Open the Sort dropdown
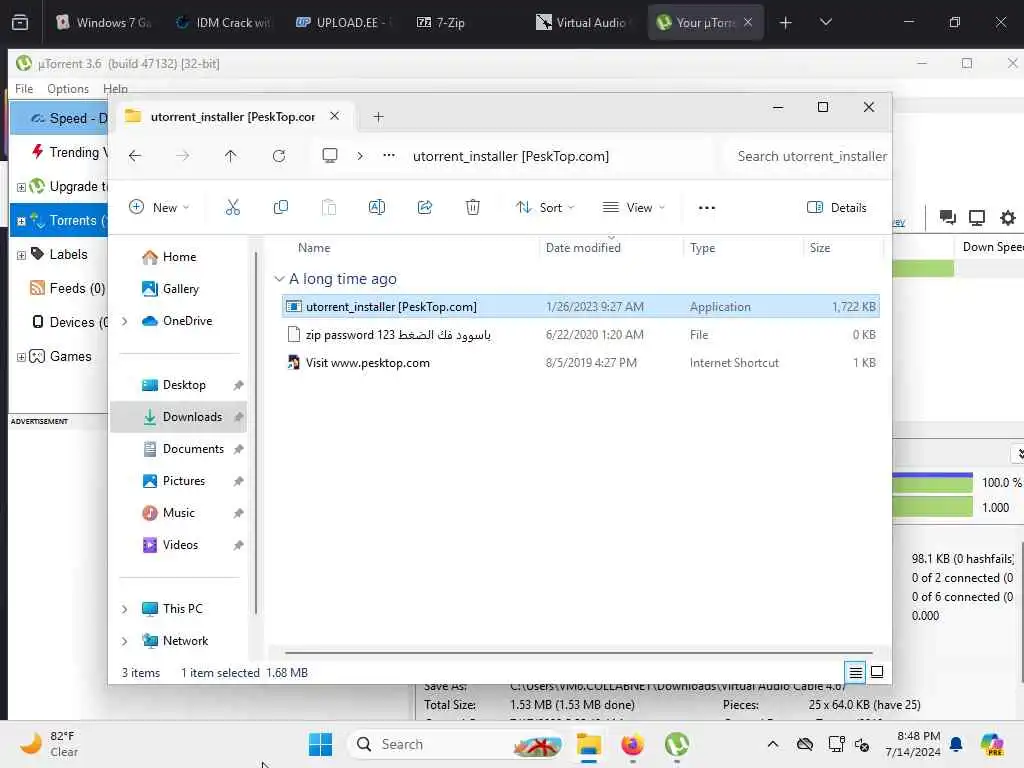1024x768 pixels. (545, 208)
